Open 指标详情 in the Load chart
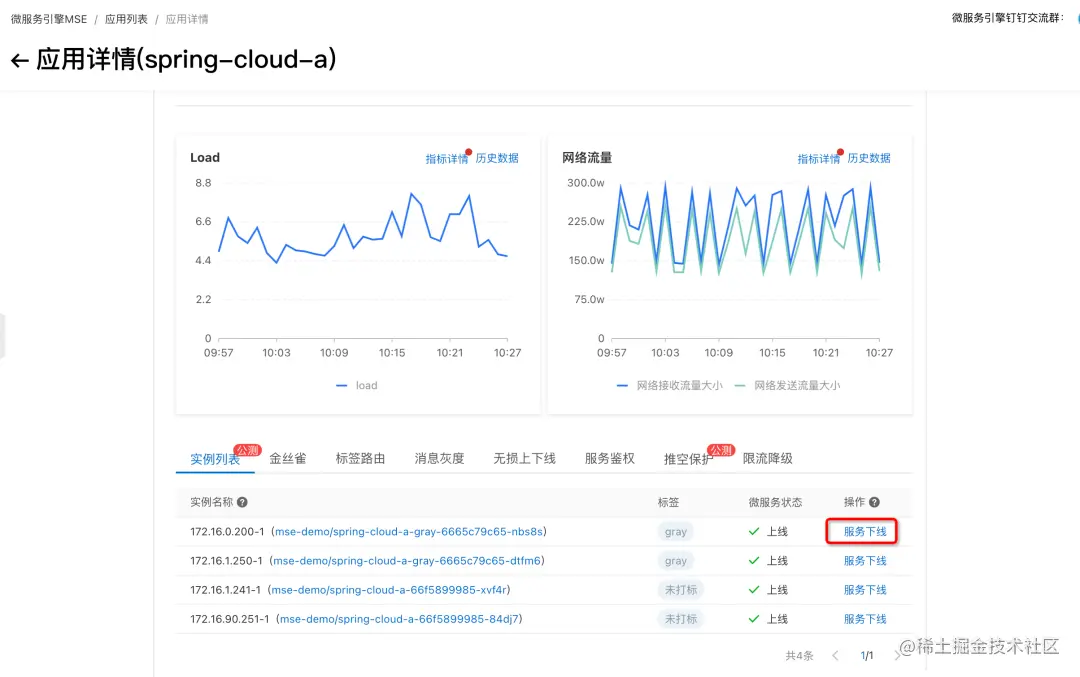Image resolution: width=1080 pixels, height=677 pixels. tap(446, 158)
